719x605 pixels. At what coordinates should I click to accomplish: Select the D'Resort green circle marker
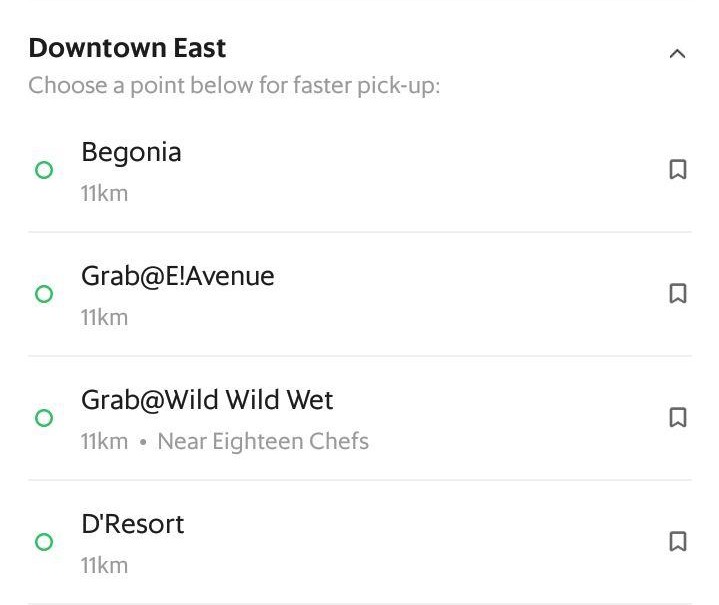(x=44, y=542)
